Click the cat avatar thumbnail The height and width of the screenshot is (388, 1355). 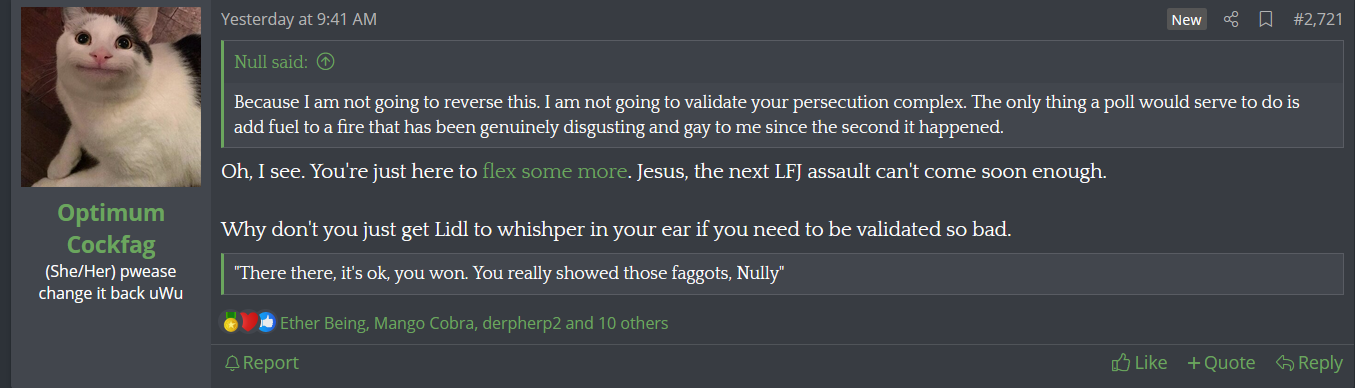point(111,97)
